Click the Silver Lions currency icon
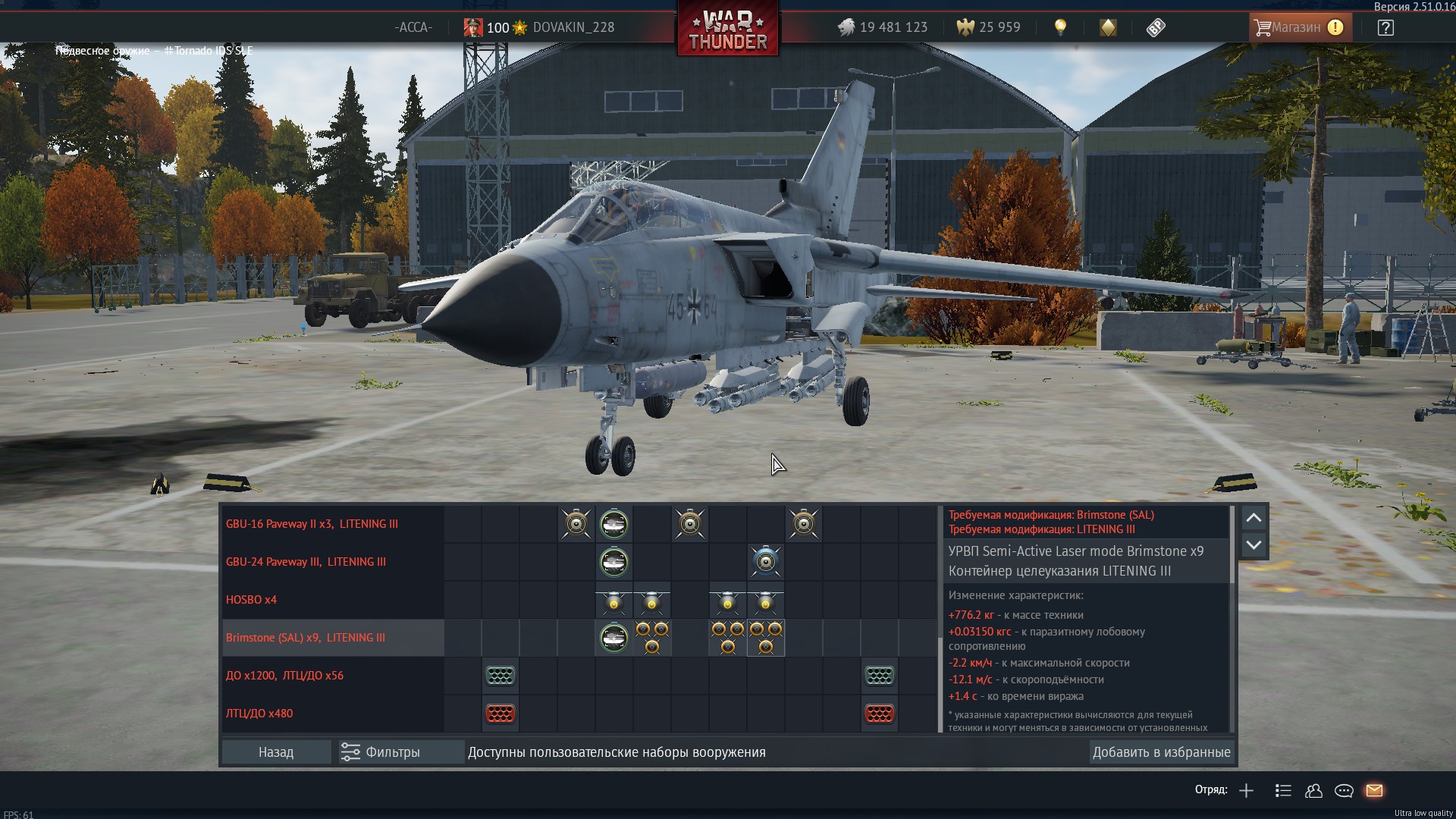 (x=846, y=27)
